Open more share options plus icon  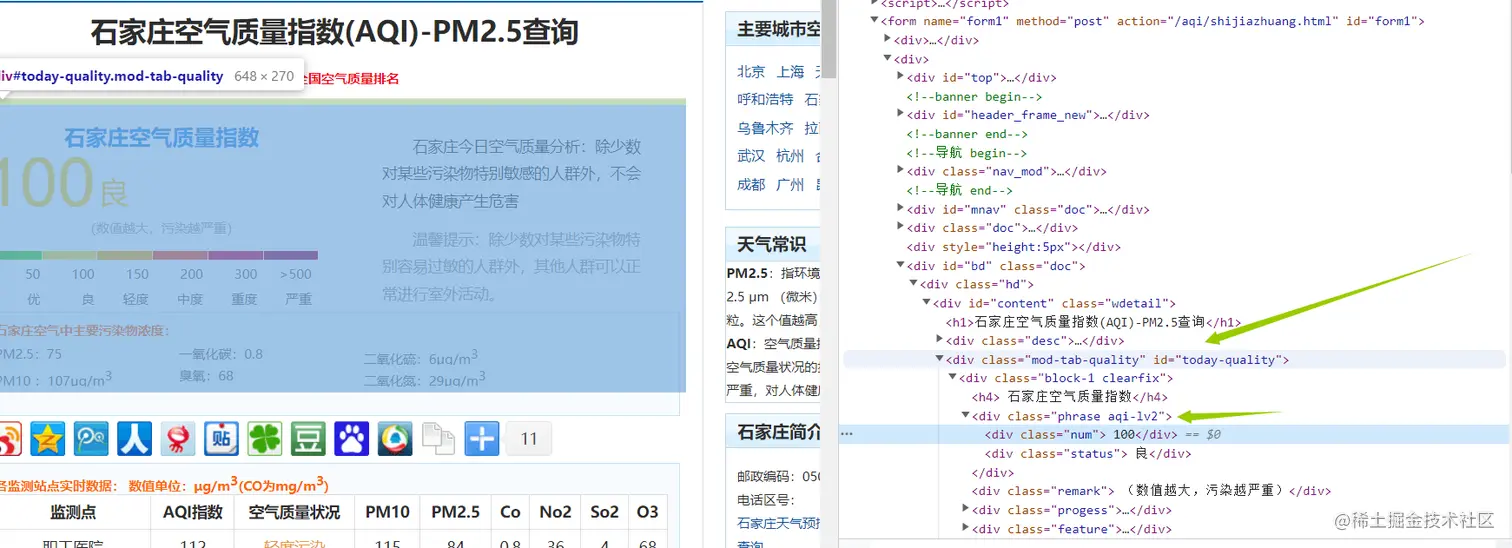click(x=482, y=438)
